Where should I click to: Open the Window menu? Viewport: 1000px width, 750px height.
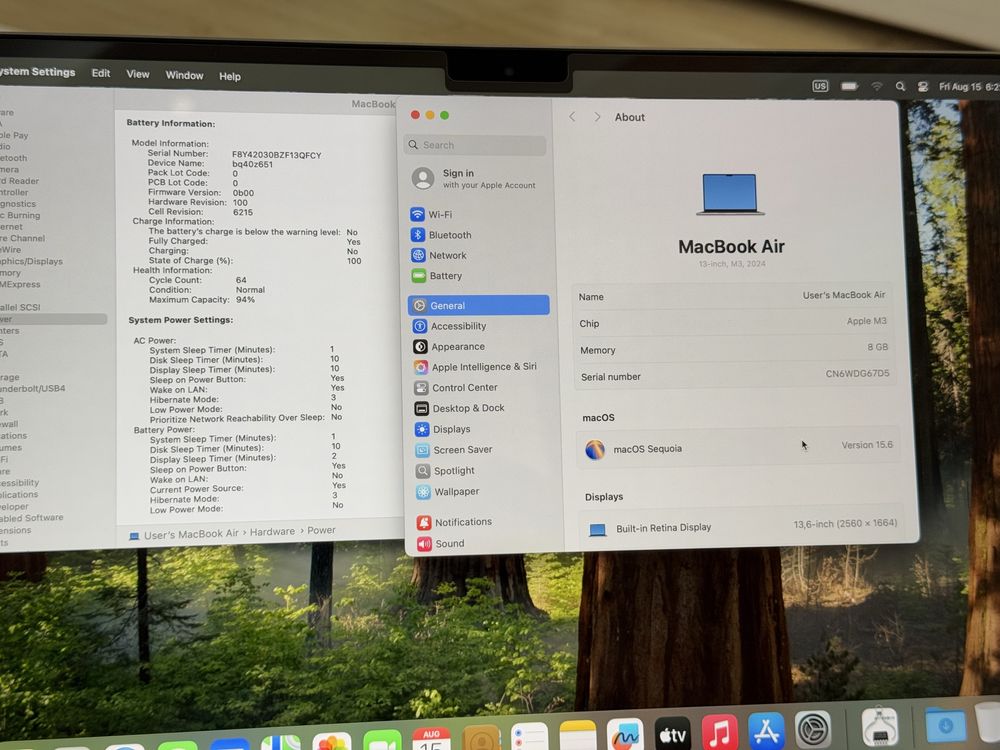click(x=184, y=75)
